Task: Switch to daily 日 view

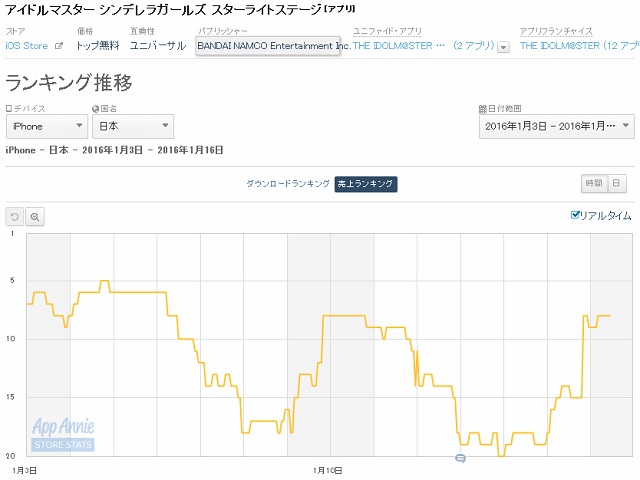Action: pos(617,183)
